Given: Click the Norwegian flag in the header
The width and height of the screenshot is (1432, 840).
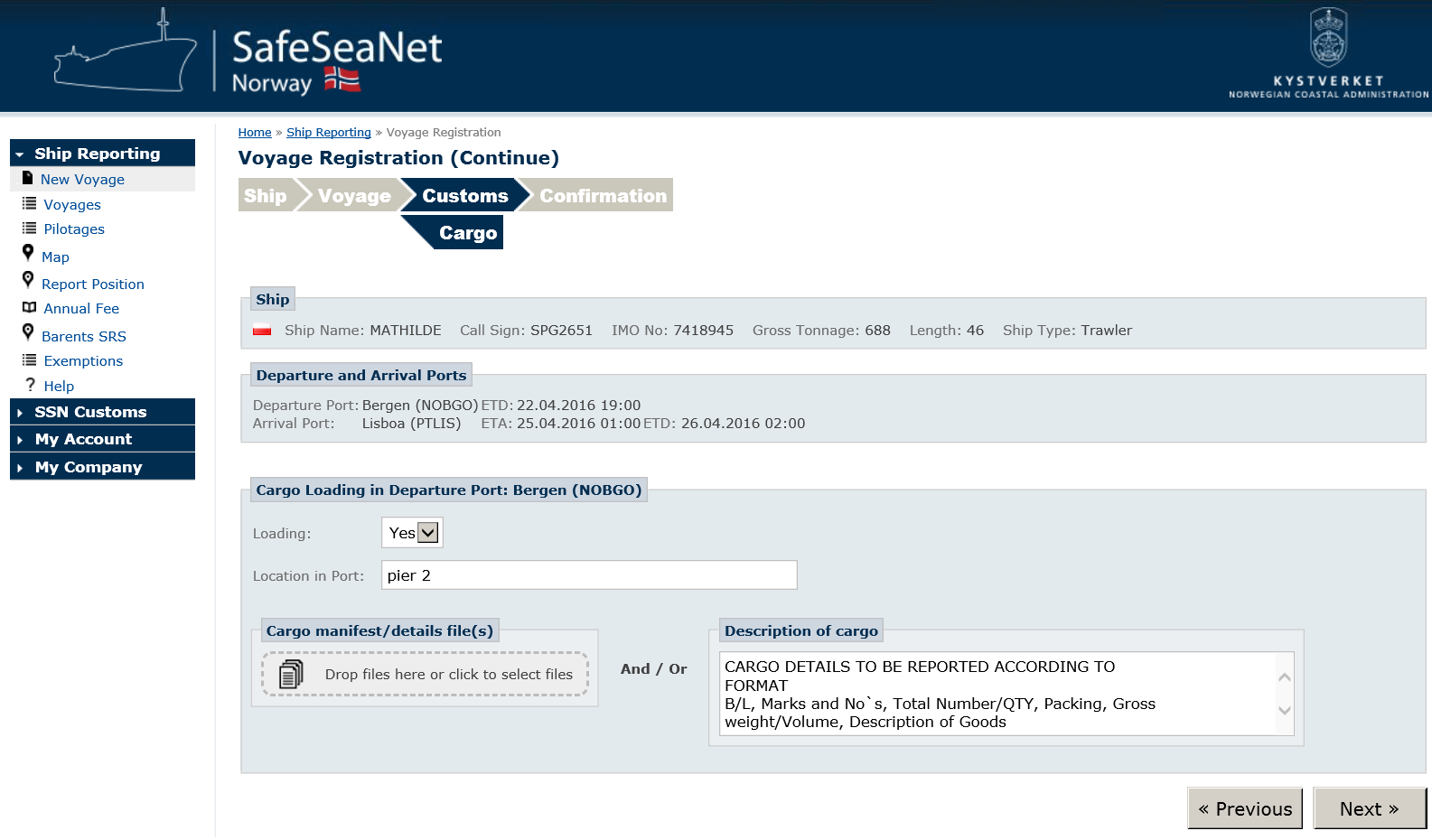Looking at the screenshot, I should tap(342, 80).
